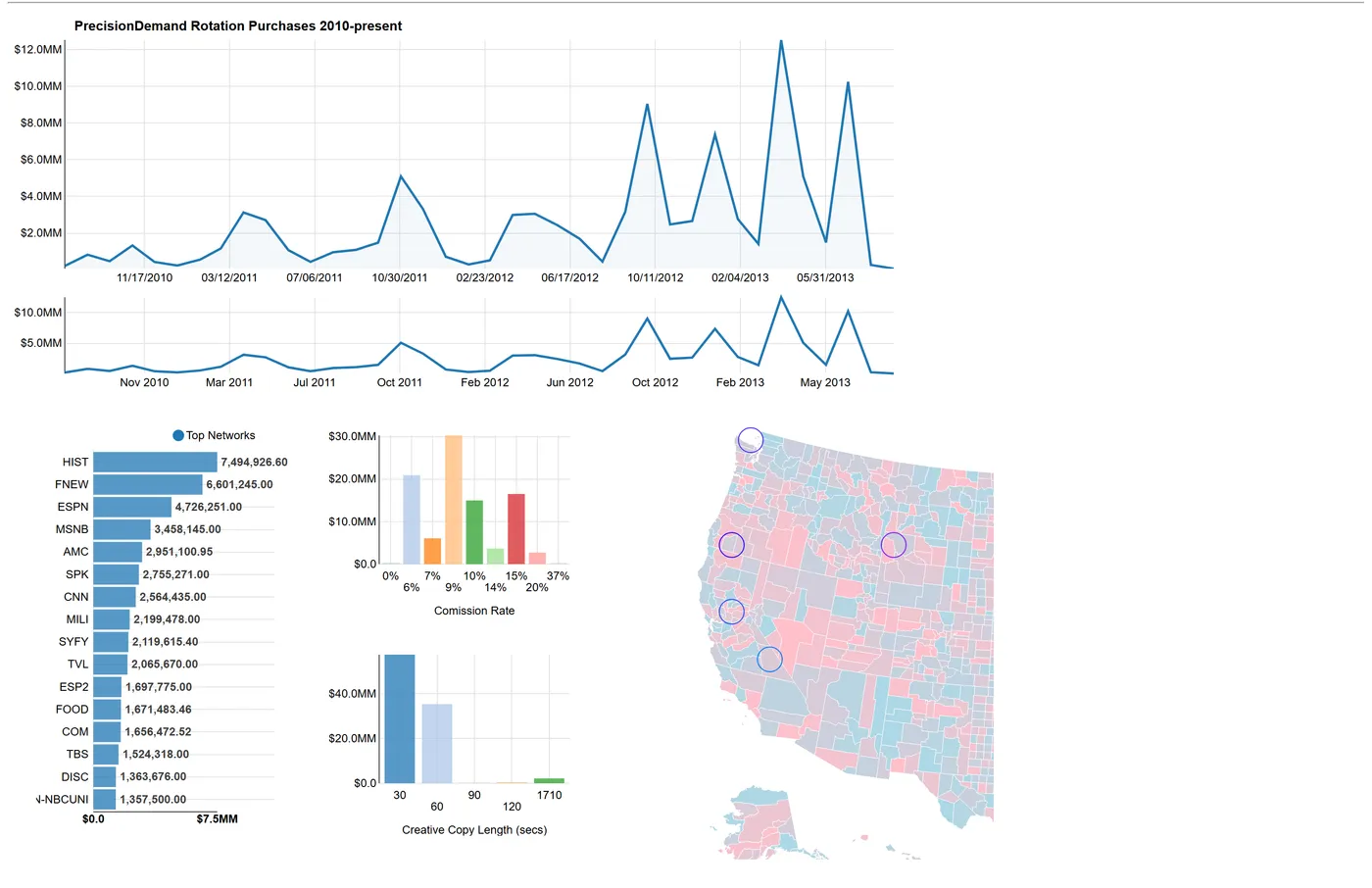Click the FOOD network label
1372x888 pixels.
tap(72, 710)
